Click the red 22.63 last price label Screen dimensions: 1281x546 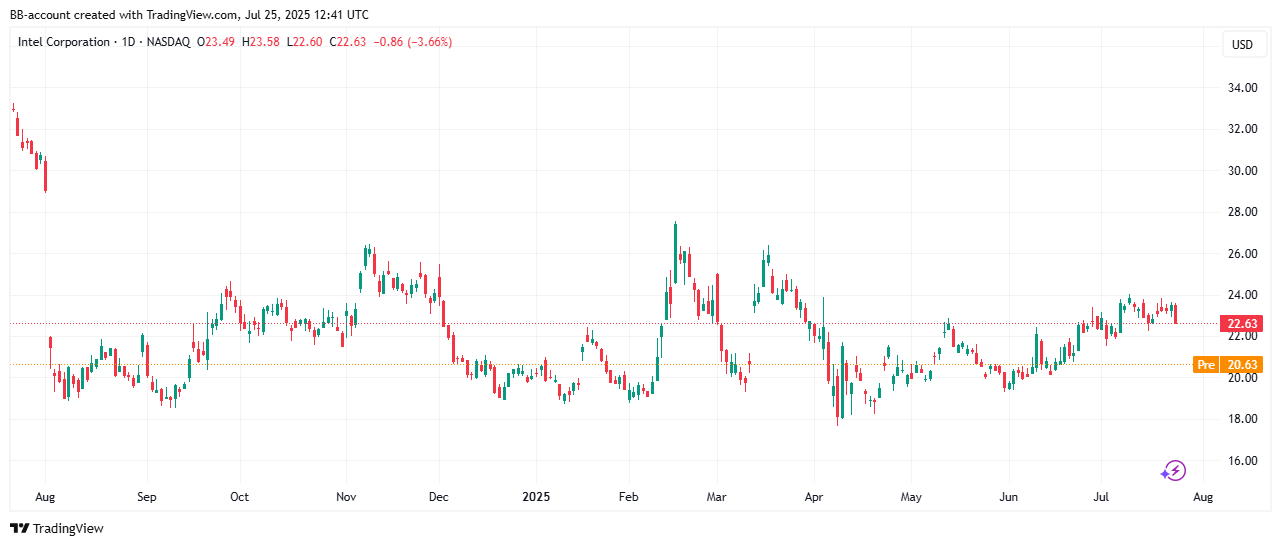point(1239,322)
